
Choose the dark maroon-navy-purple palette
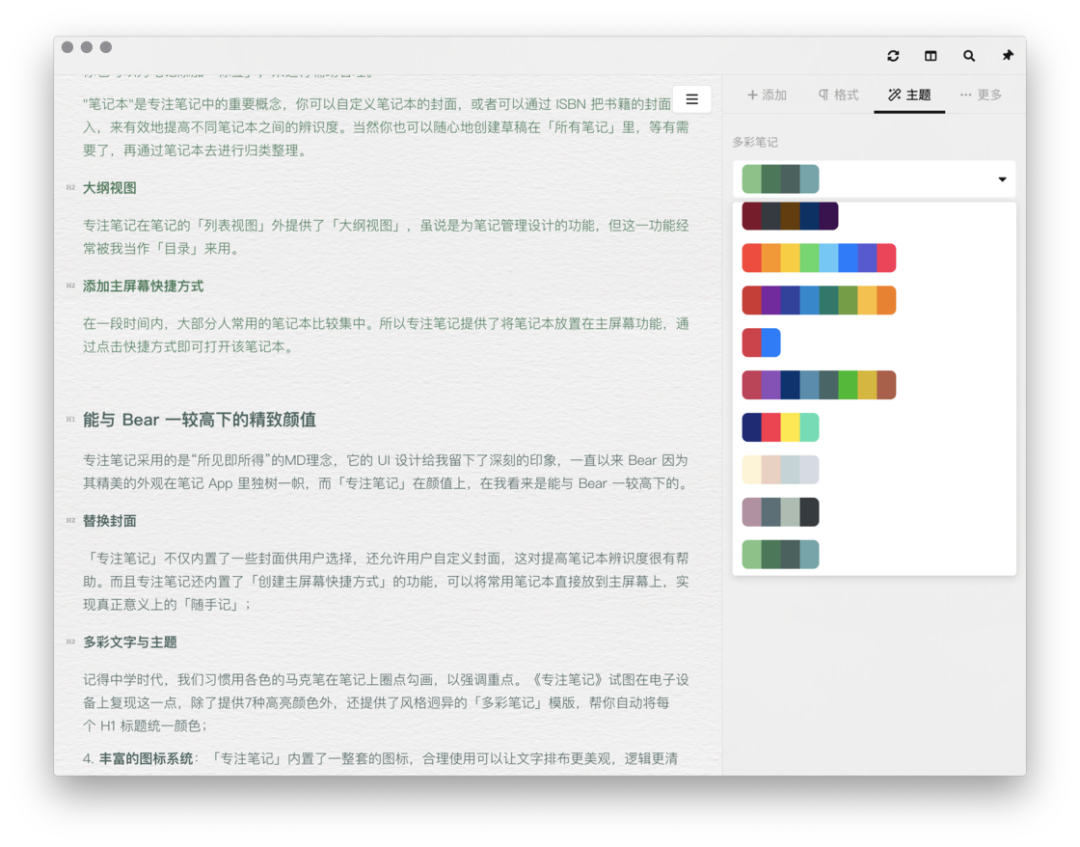[789, 216]
